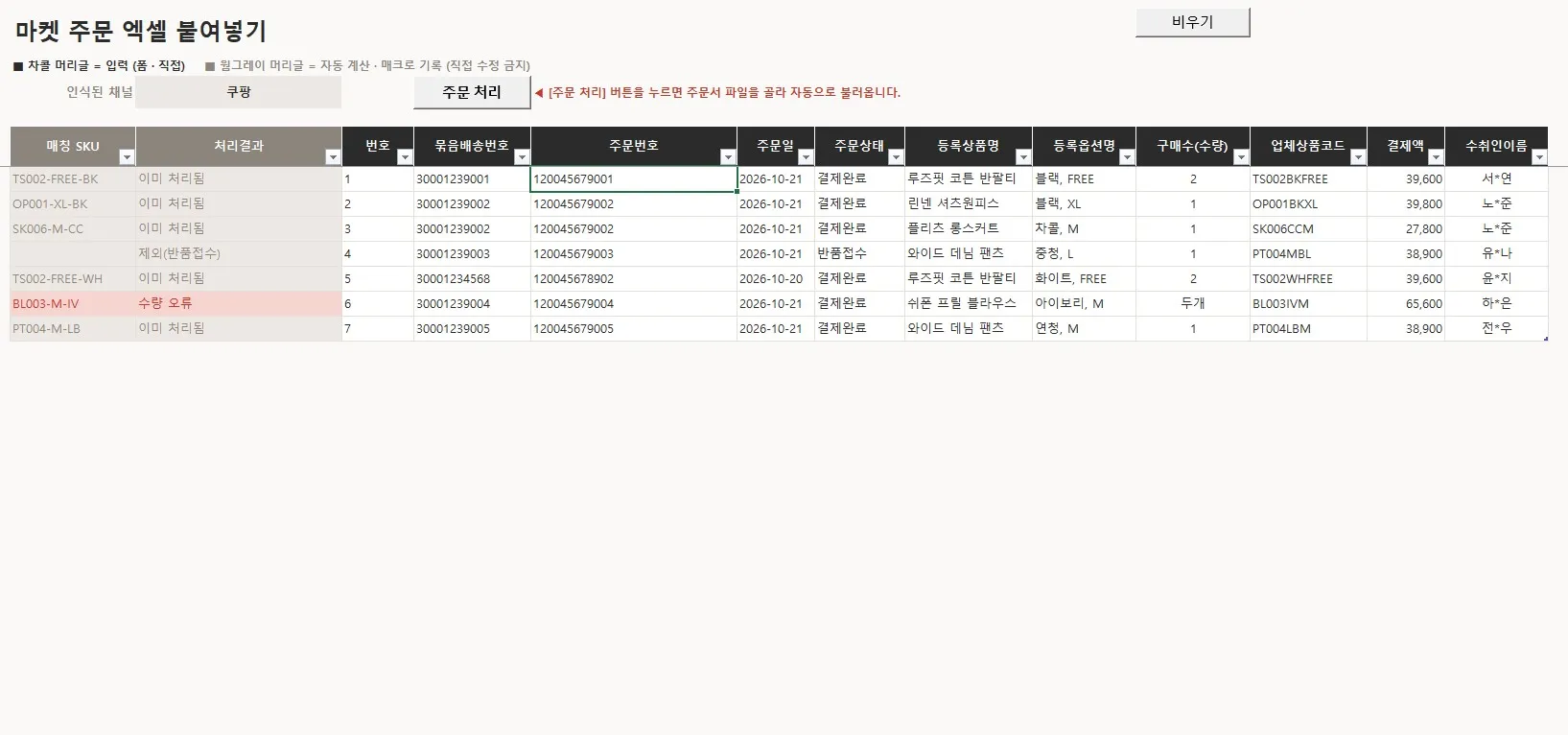Image resolution: width=1568 pixels, height=735 pixels.
Task: Select quantity cell showing 두개
Action: pyautogui.click(x=1193, y=304)
